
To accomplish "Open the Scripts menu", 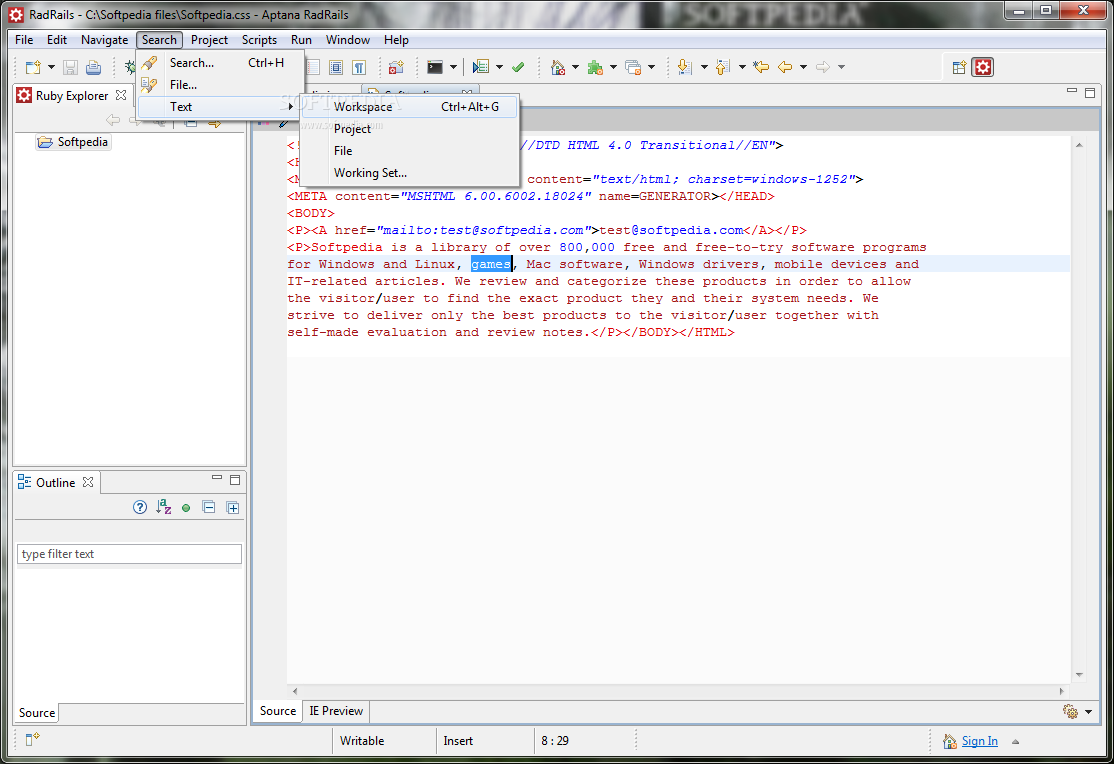I will (259, 40).
